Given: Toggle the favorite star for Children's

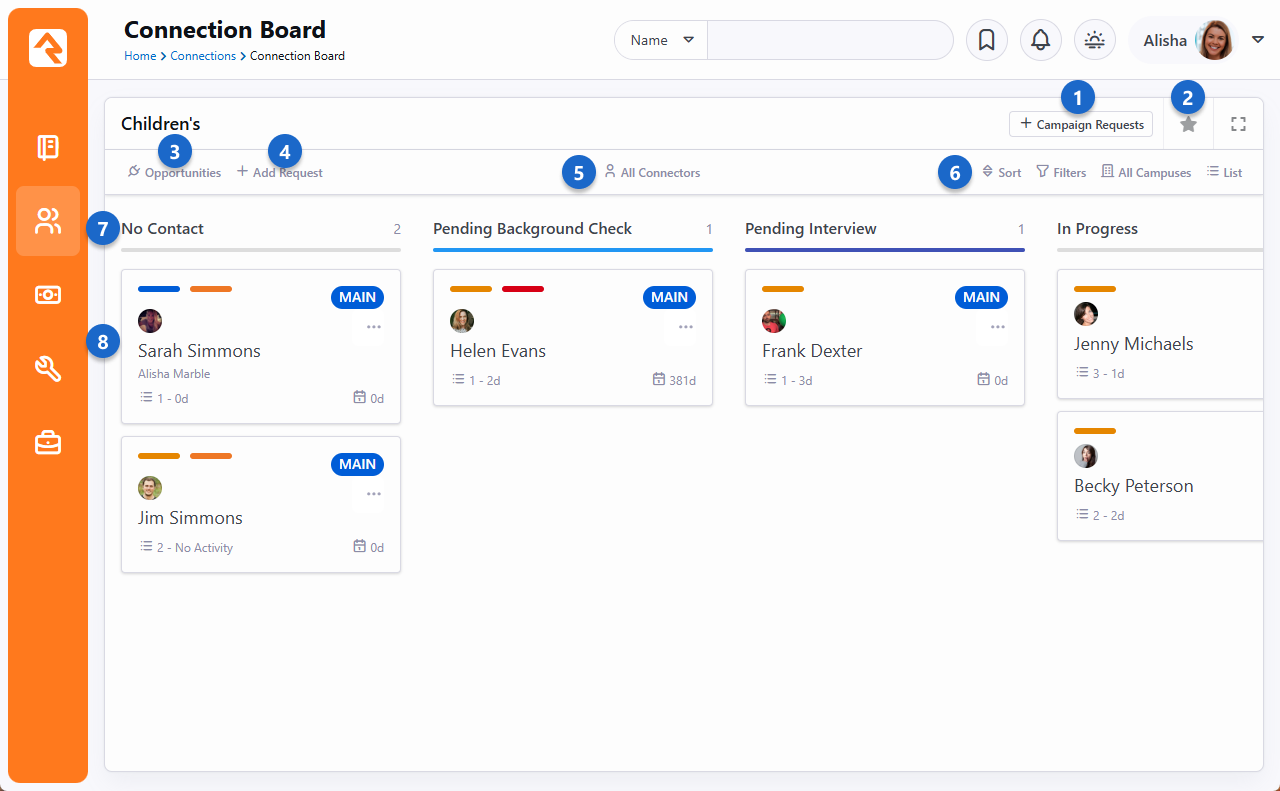Looking at the screenshot, I should click(1188, 125).
